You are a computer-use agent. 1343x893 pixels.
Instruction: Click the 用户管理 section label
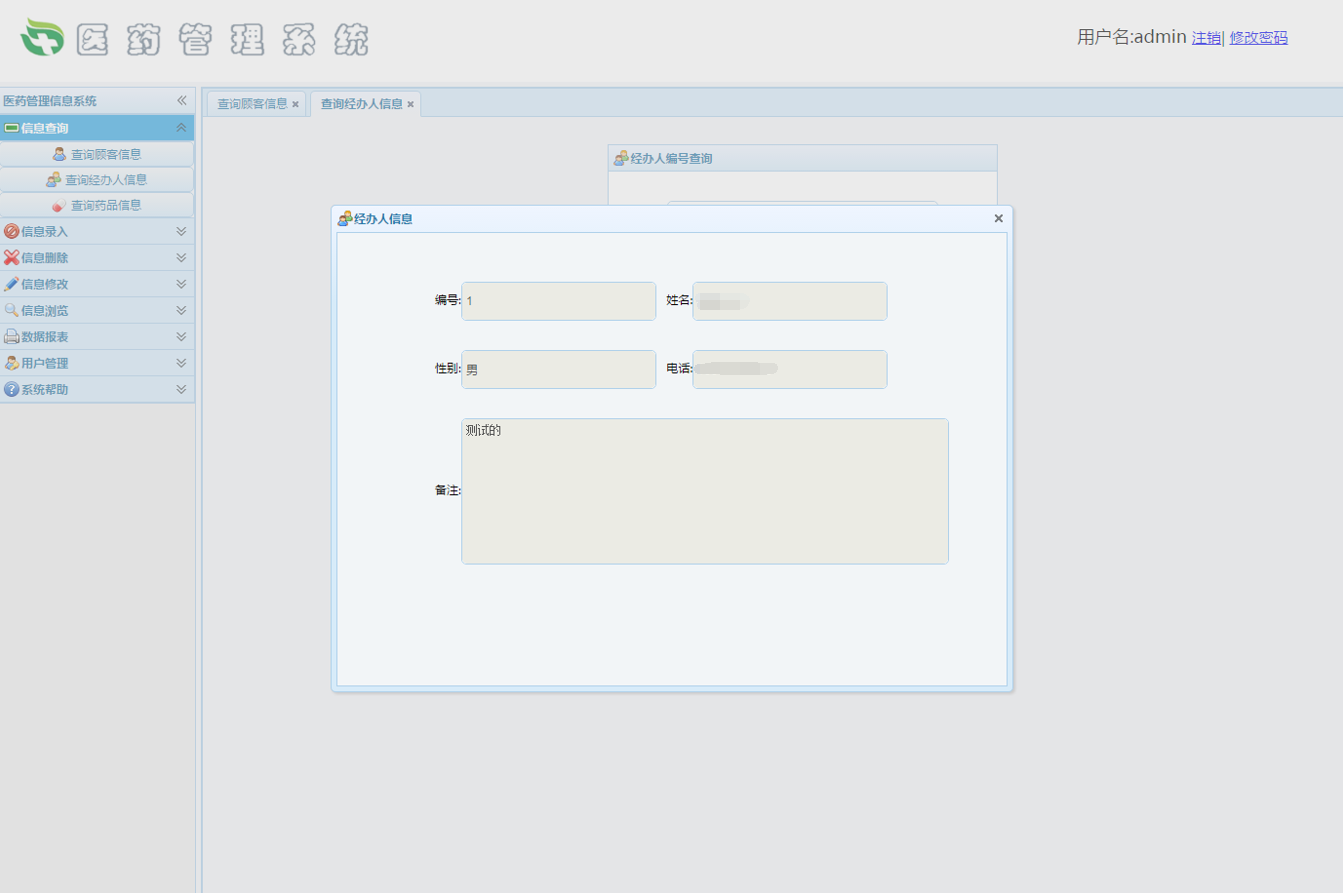coord(45,364)
